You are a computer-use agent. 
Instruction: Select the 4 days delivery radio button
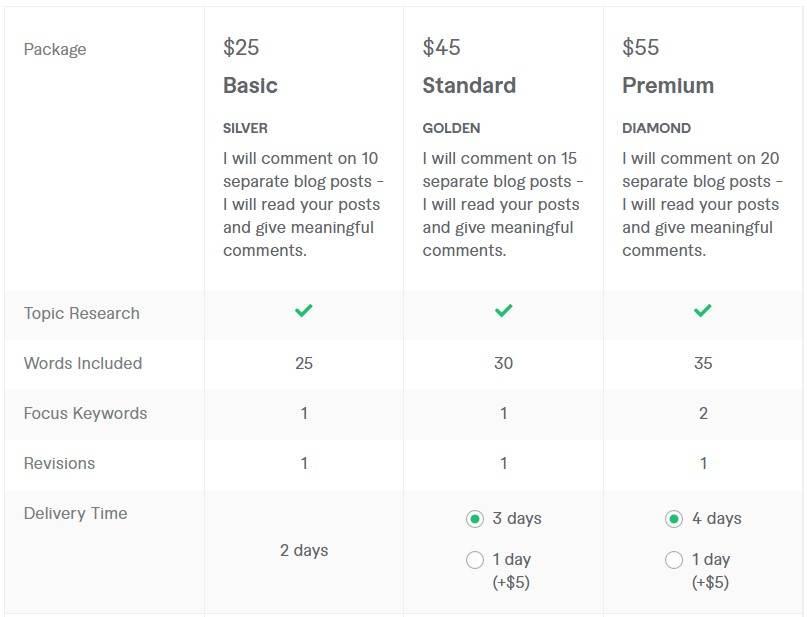(x=675, y=519)
